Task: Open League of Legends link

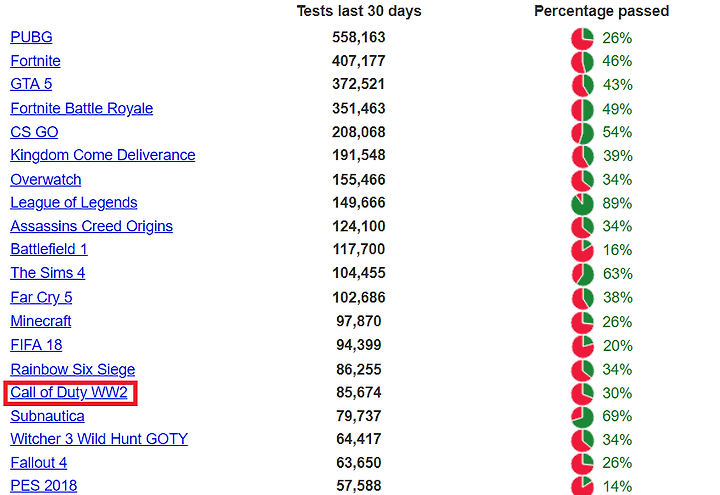Action: tap(74, 202)
